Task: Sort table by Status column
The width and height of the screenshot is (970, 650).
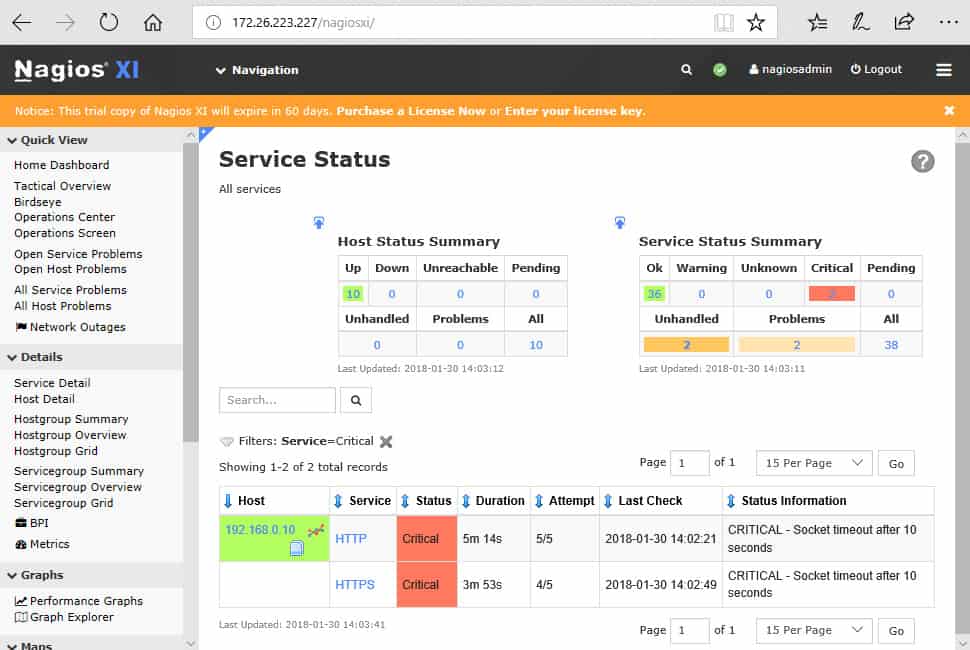Action: click(405, 501)
